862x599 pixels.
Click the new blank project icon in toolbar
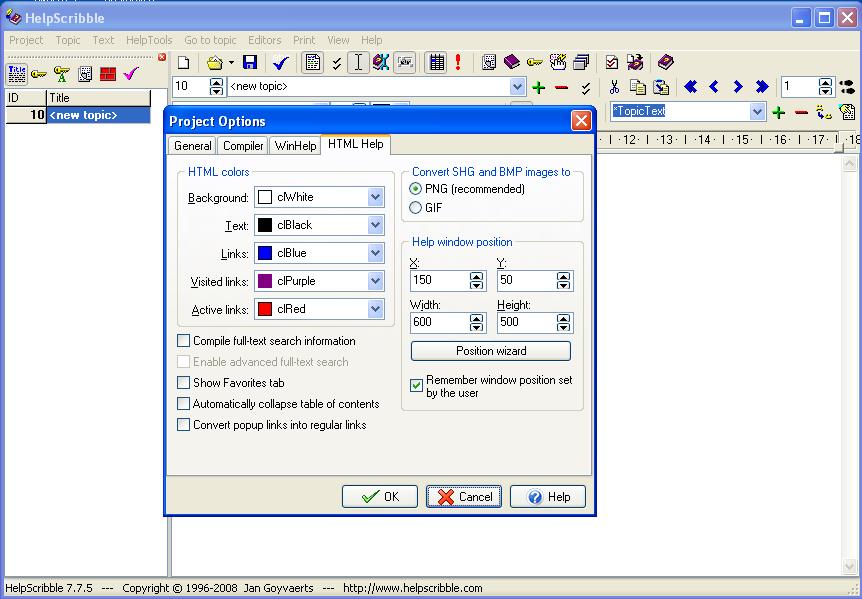pyautogui.click(x=184, y=63)
